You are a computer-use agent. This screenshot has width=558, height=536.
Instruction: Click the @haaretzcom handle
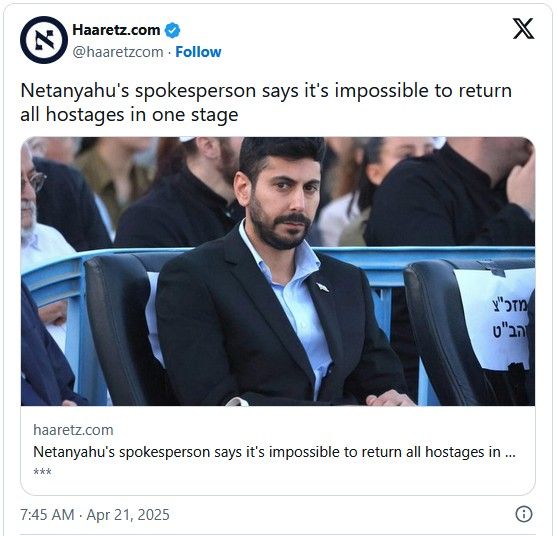click(118, 52)
